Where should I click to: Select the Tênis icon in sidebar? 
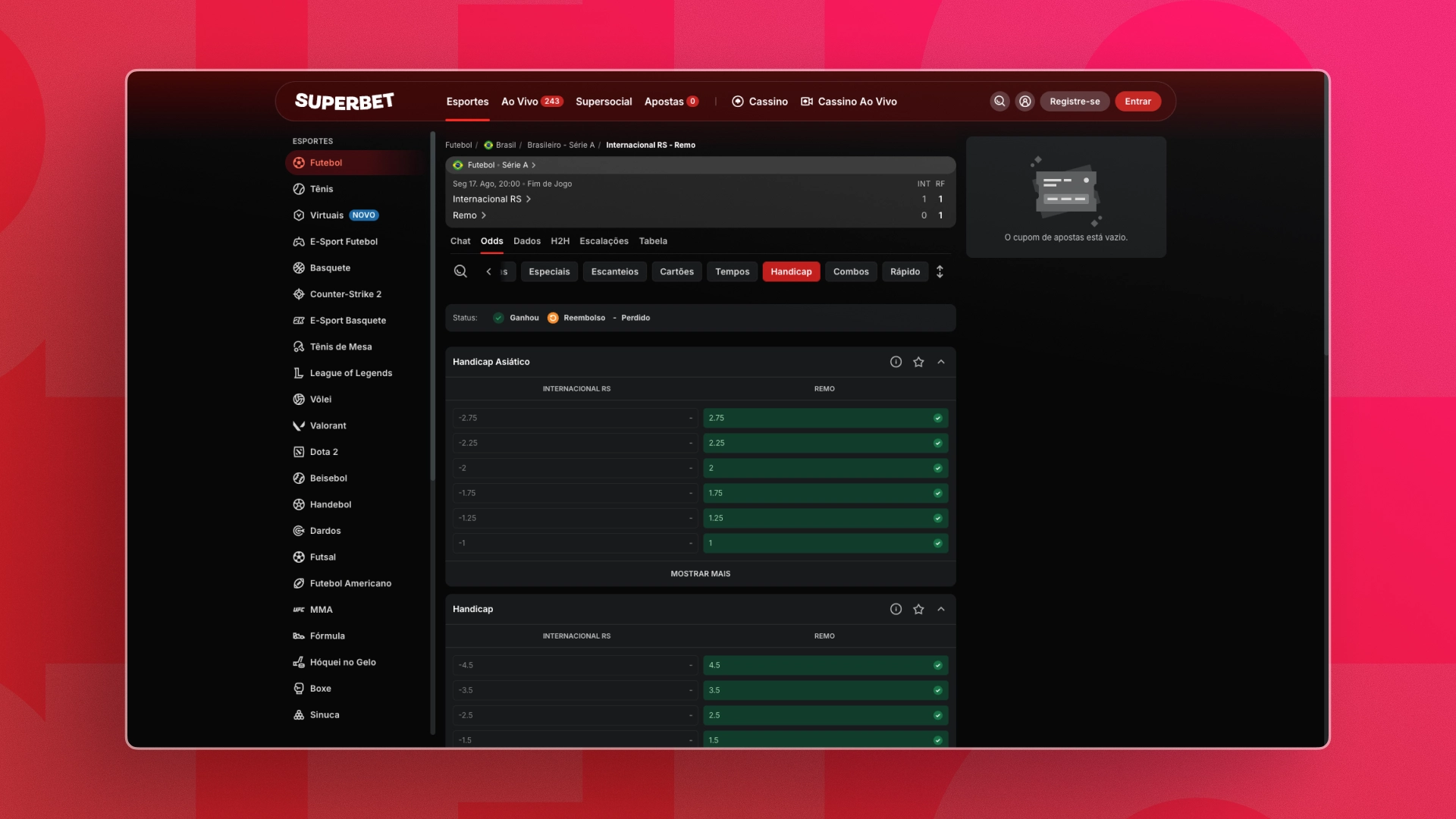(x=299, y=190)
